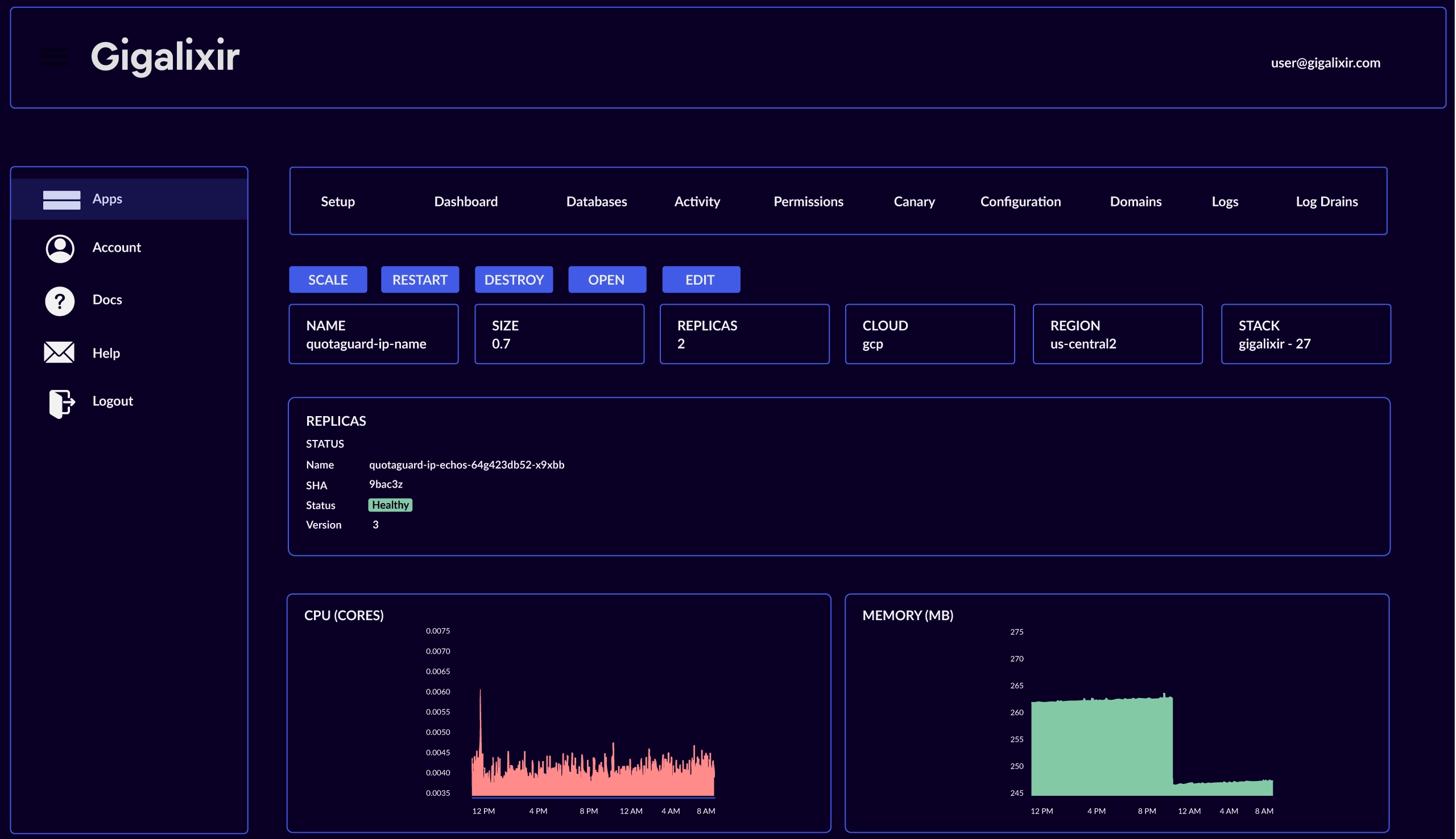The width and height of the screenshot is (1456, 839).
Task: Open the Canary tab
Action: point(914,201)
